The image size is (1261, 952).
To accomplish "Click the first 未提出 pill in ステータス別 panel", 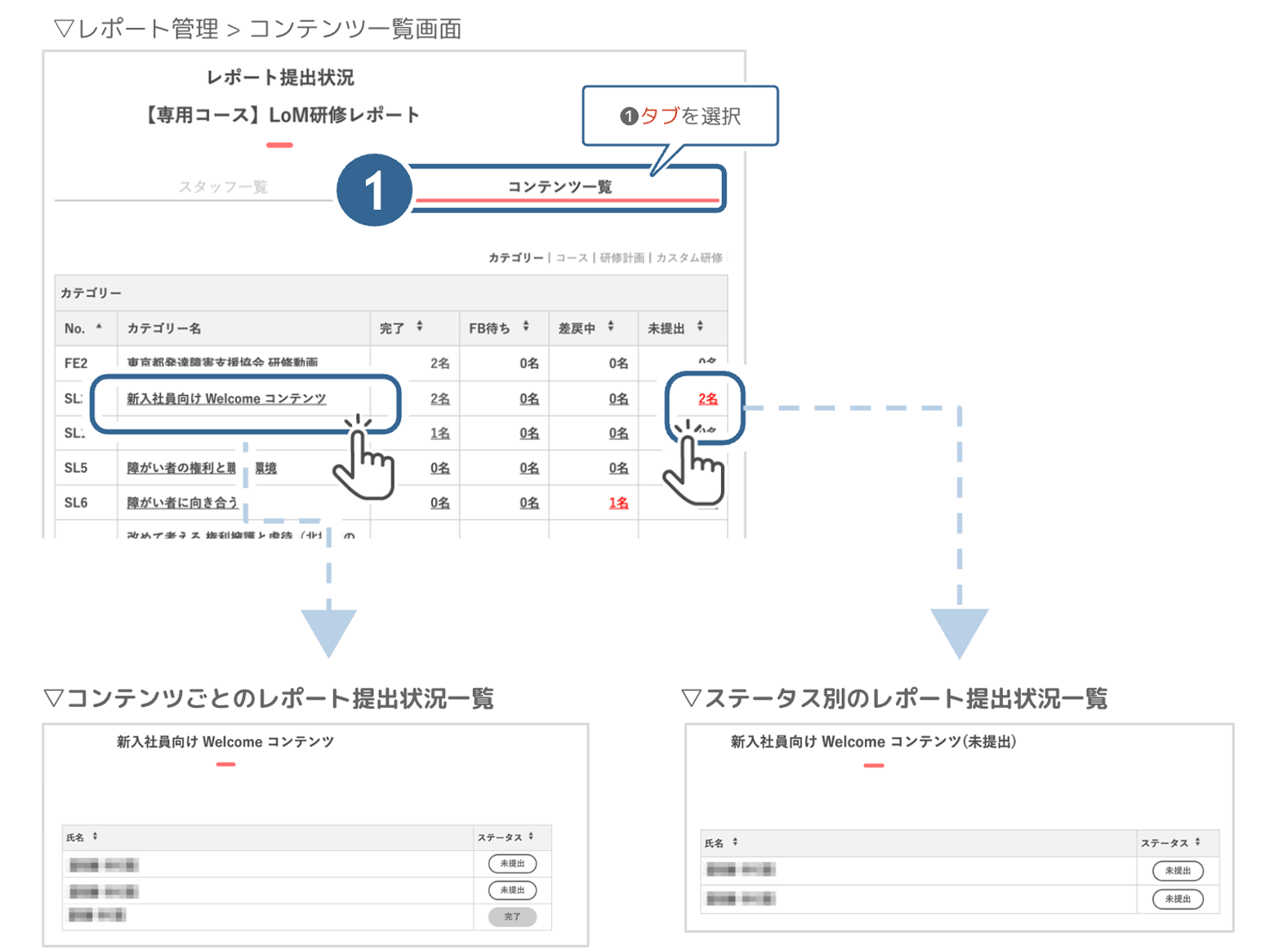I will click(1178, 870).
